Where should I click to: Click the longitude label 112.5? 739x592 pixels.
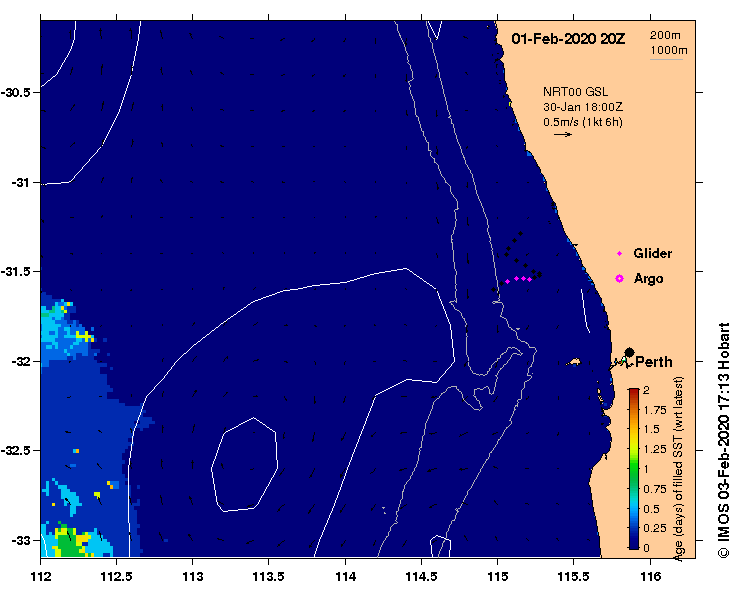pyautogui.click(x=116, y=576)
